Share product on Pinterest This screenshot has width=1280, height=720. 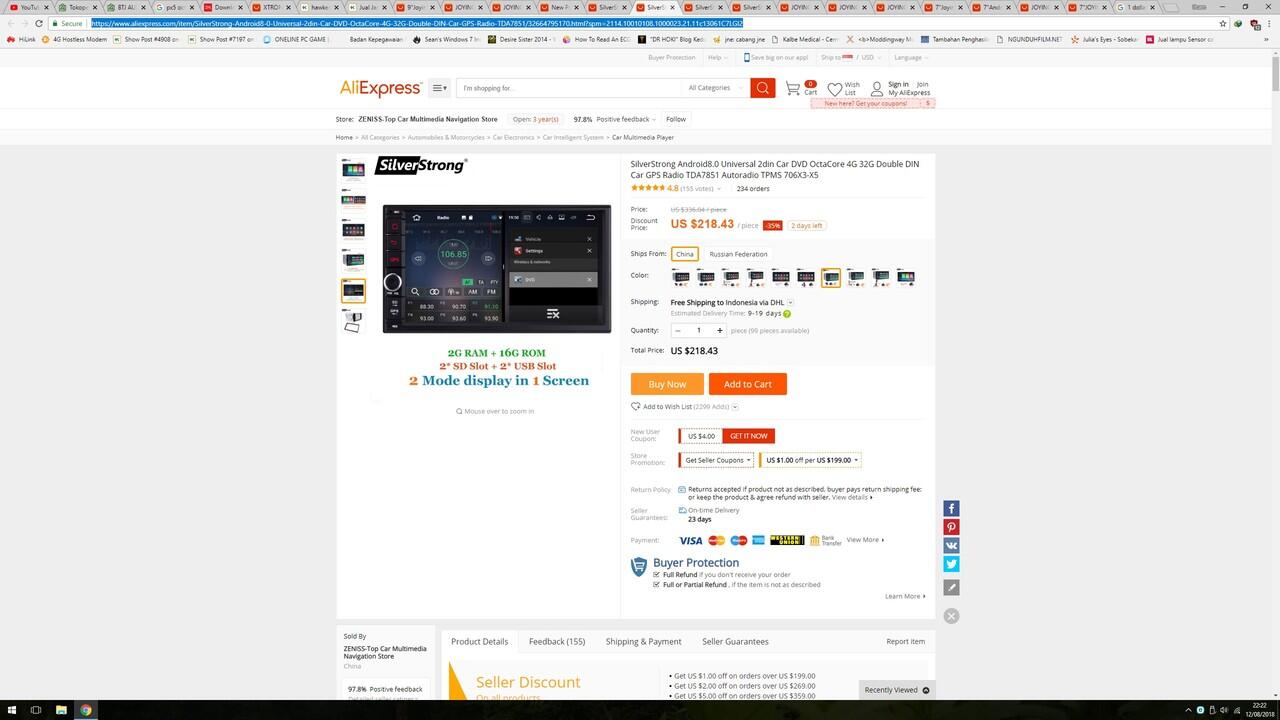[x=951, y=527]
